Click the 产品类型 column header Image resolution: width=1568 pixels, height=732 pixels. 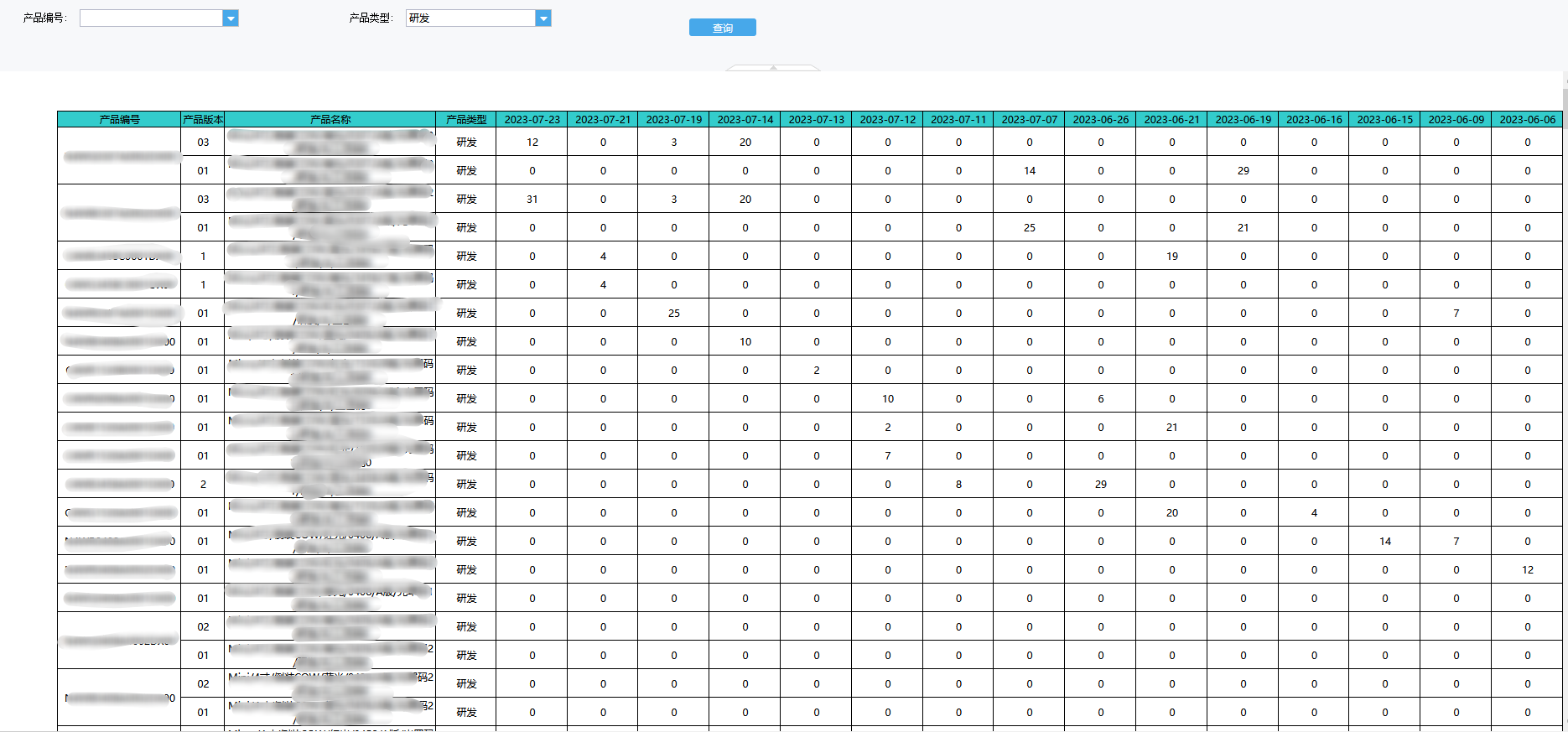pos(466,119)
